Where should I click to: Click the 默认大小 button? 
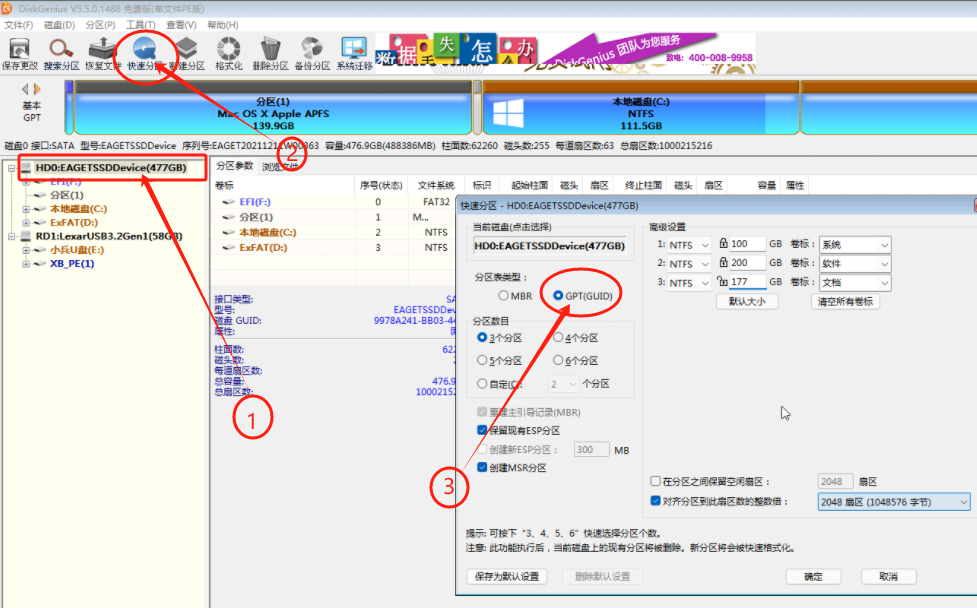(x=746, y=302)
